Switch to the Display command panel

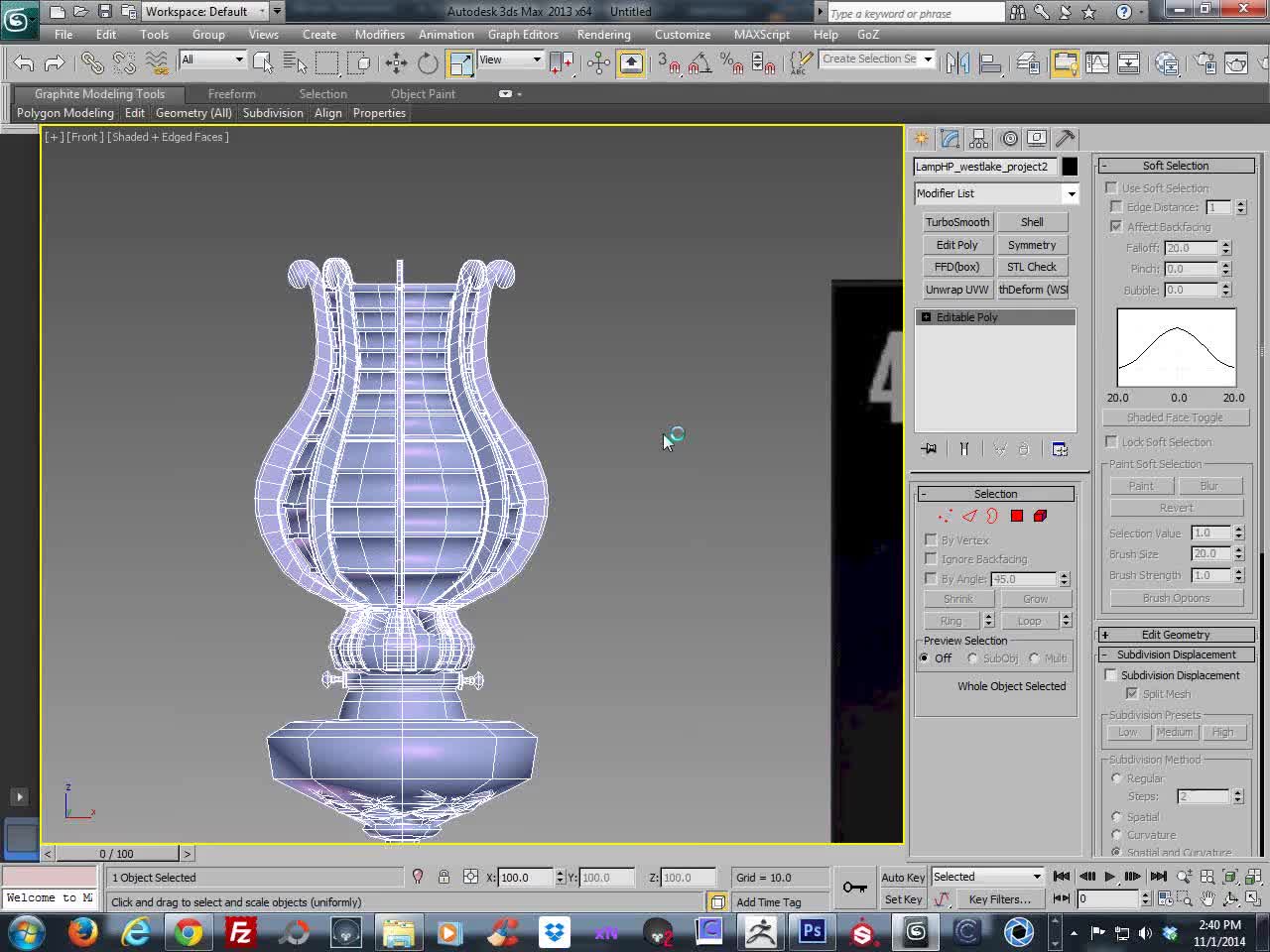coord(1037,138)
